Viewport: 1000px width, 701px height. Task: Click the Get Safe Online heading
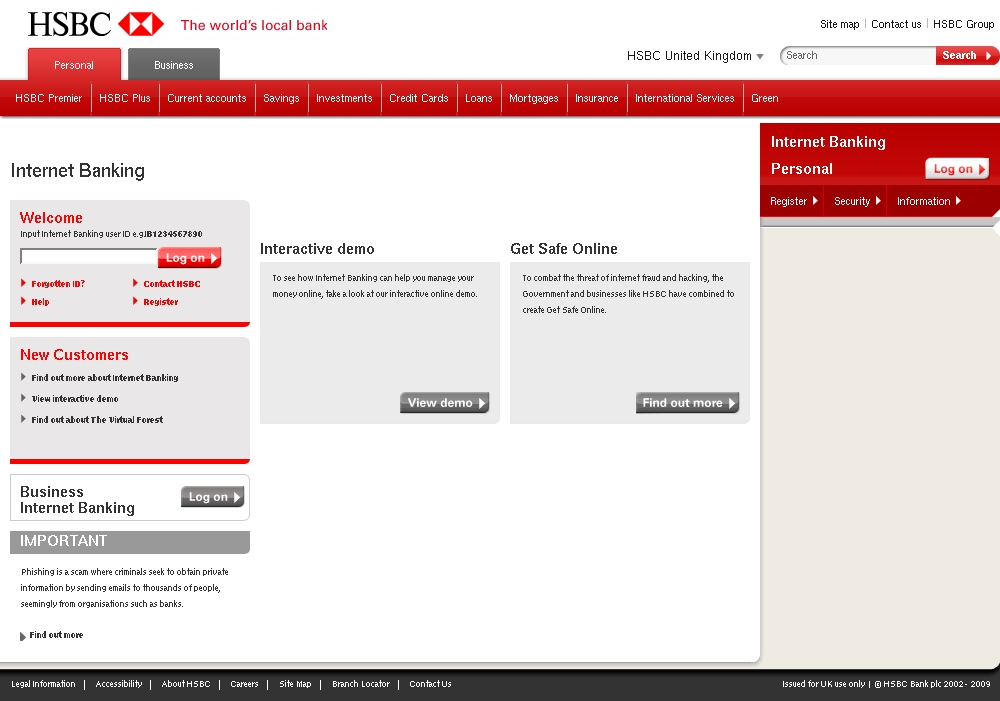pyautogui.click(x=564, y=249)
